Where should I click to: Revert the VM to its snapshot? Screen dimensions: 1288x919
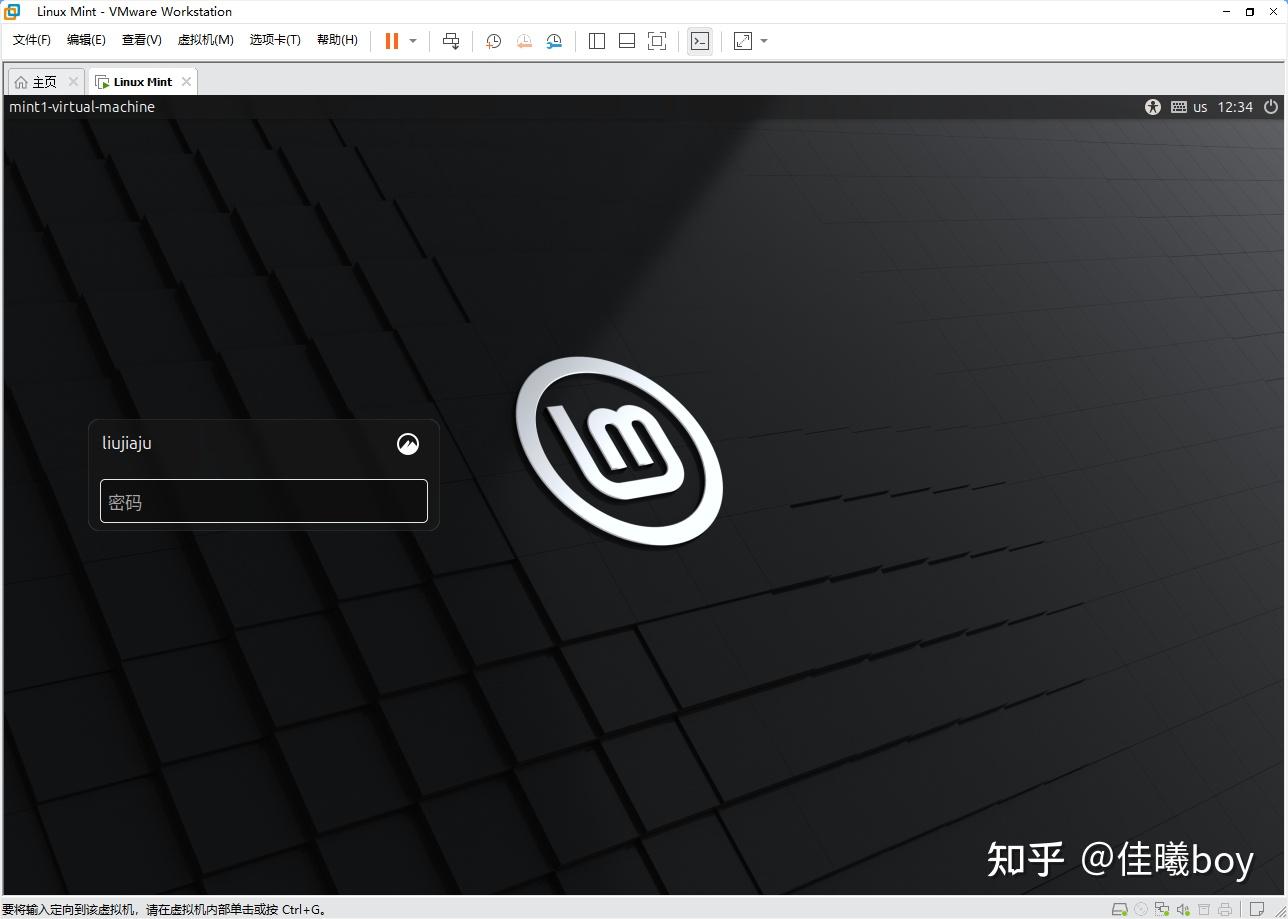(524, 41)
